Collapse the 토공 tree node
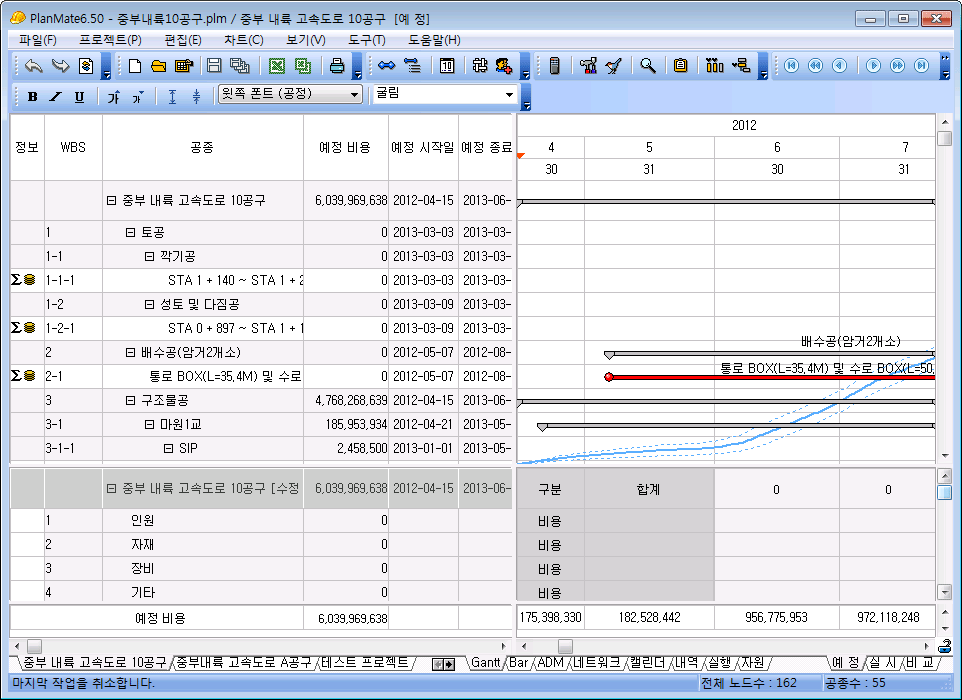Viewport: 962px width, 700px height. coord(130,232)
